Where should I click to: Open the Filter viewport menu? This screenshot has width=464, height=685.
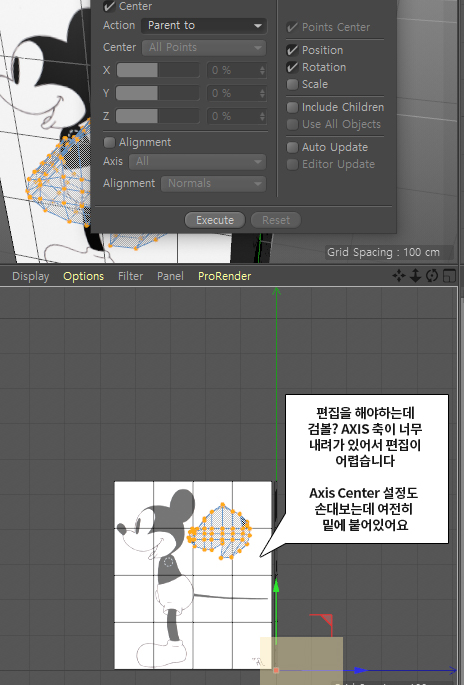[x=130, y=276]
